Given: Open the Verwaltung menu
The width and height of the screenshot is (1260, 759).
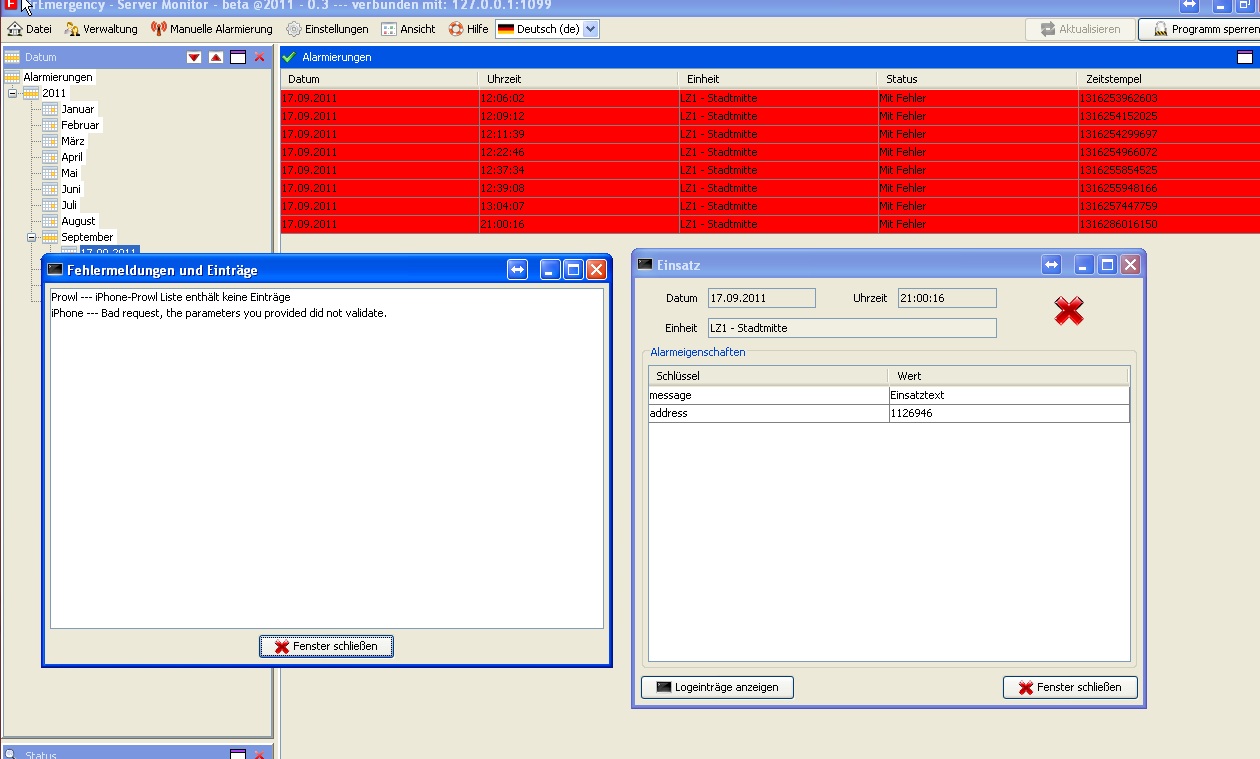Looking at the screenshot, I should point(101,29).
